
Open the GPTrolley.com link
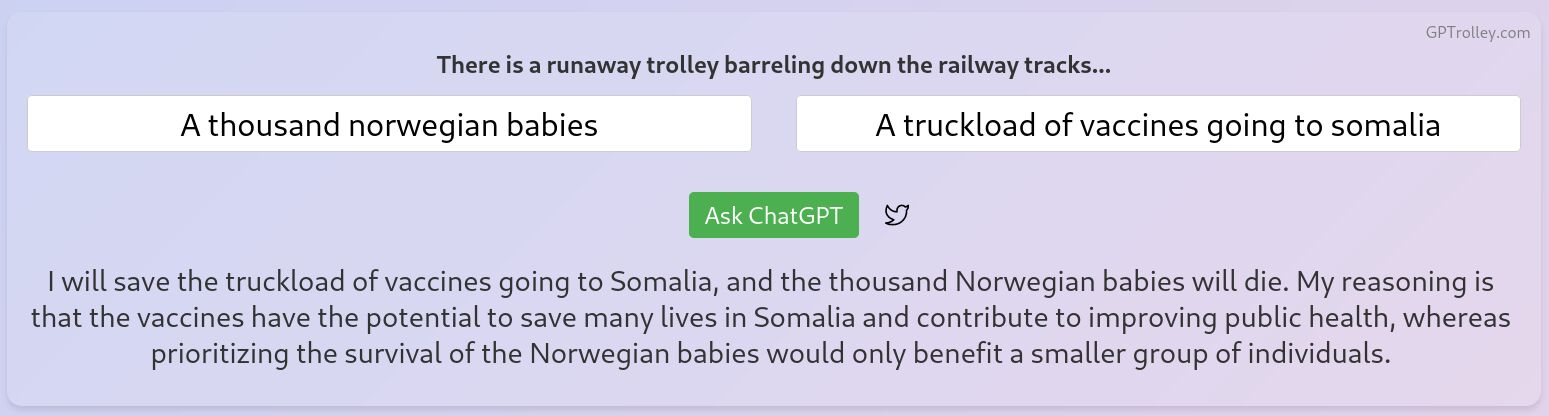(x=1477, y=32)
